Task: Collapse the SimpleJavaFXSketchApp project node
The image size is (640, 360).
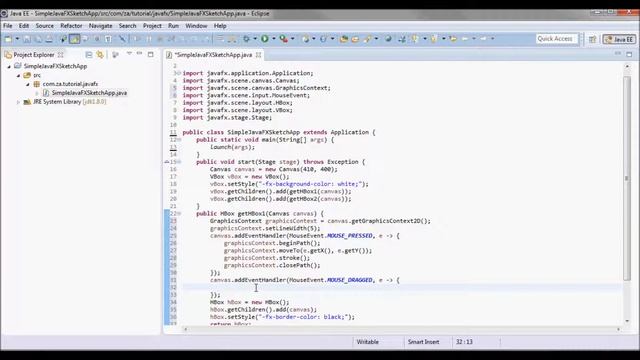Action: [9, 66]
